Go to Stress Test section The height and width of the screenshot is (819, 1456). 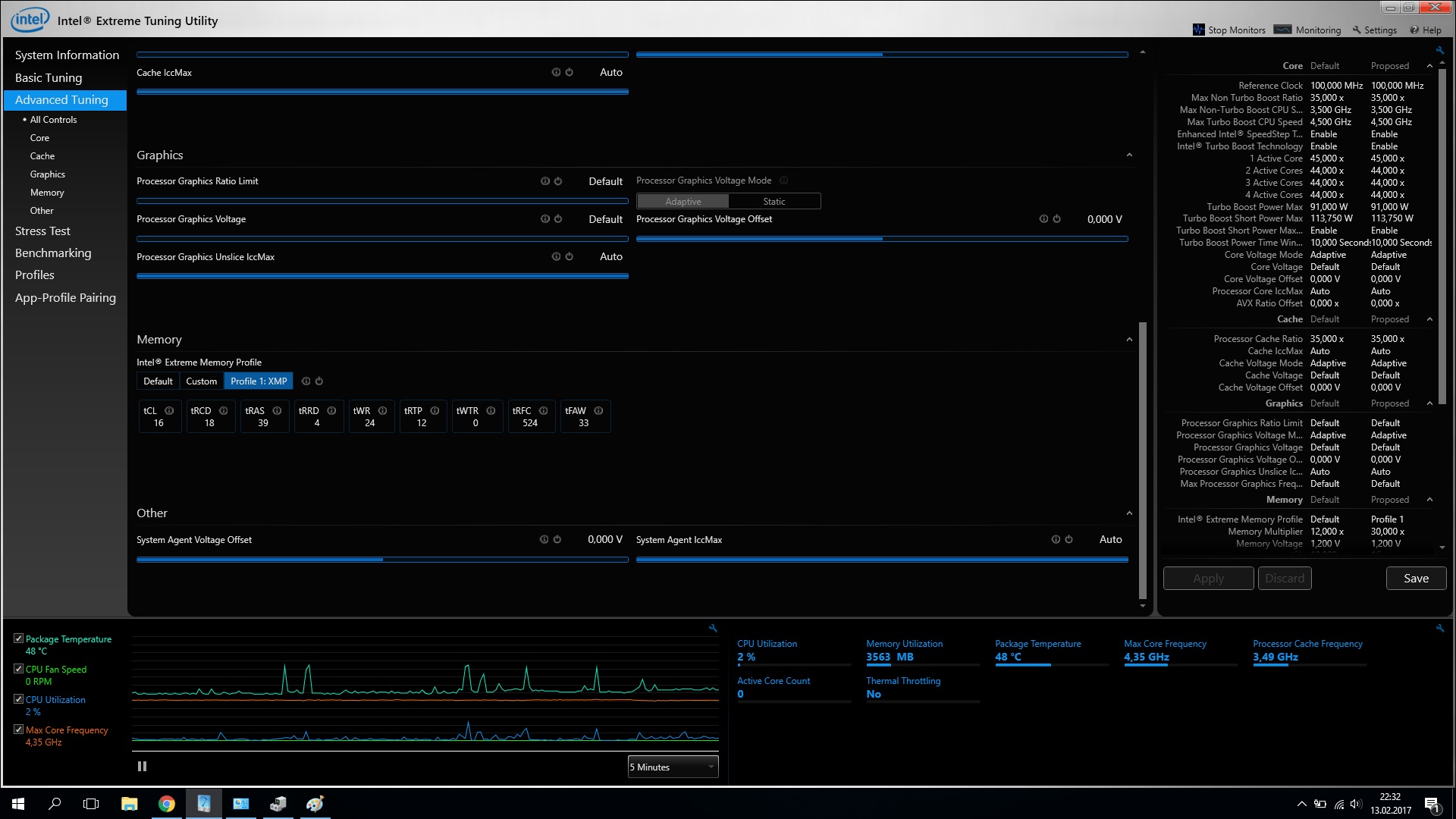click(x=42, y=231)
